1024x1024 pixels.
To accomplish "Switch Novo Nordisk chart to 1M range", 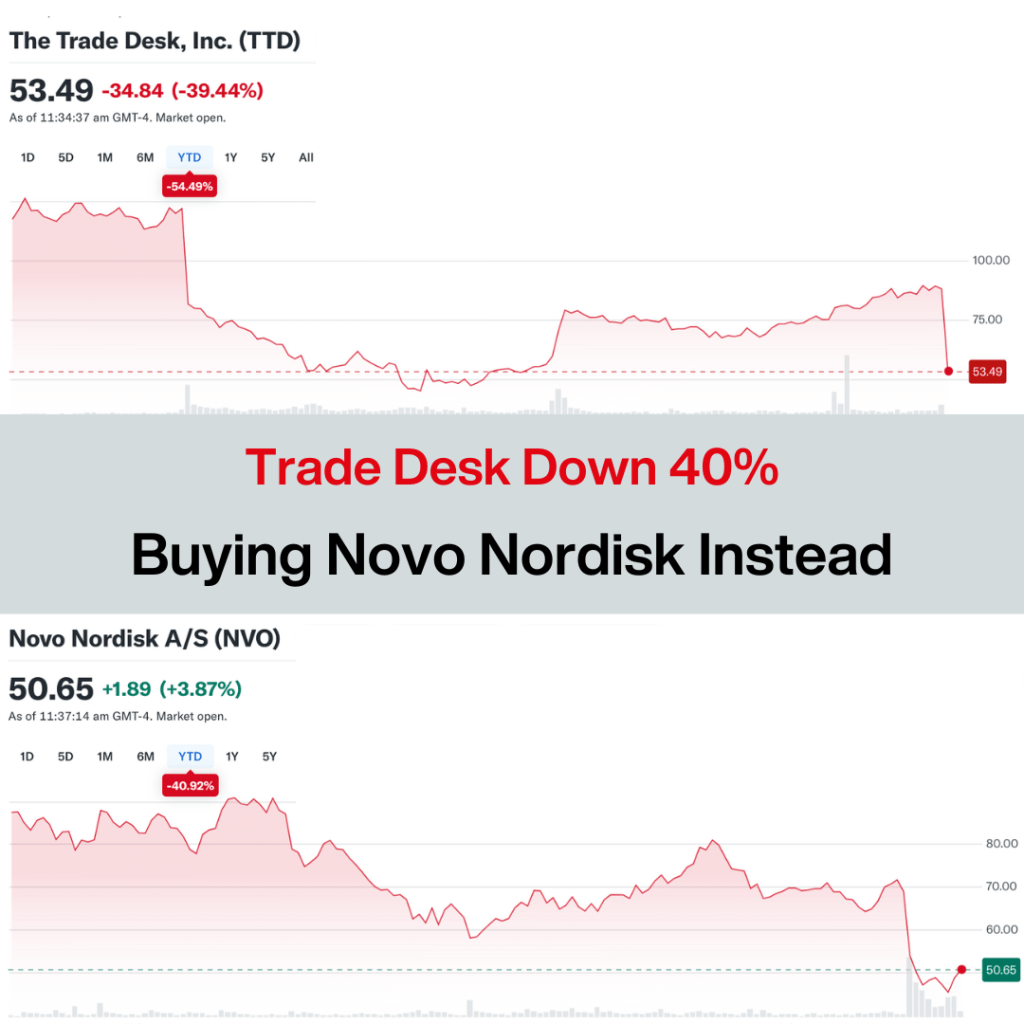I will 104,756.
